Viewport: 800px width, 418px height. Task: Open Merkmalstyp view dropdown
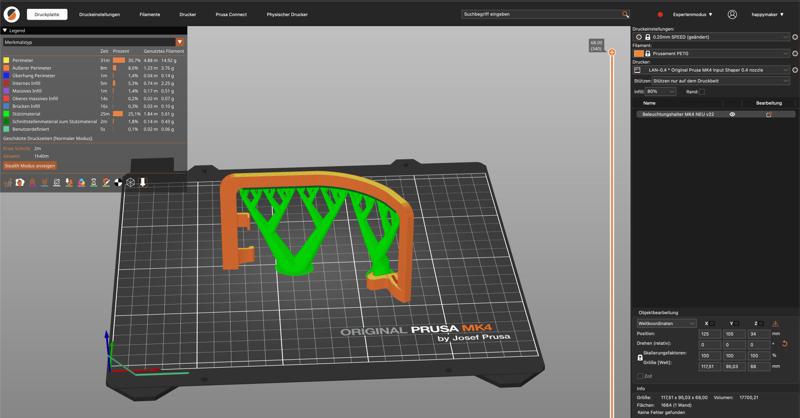pyautogui.click(x=93, y=42)
